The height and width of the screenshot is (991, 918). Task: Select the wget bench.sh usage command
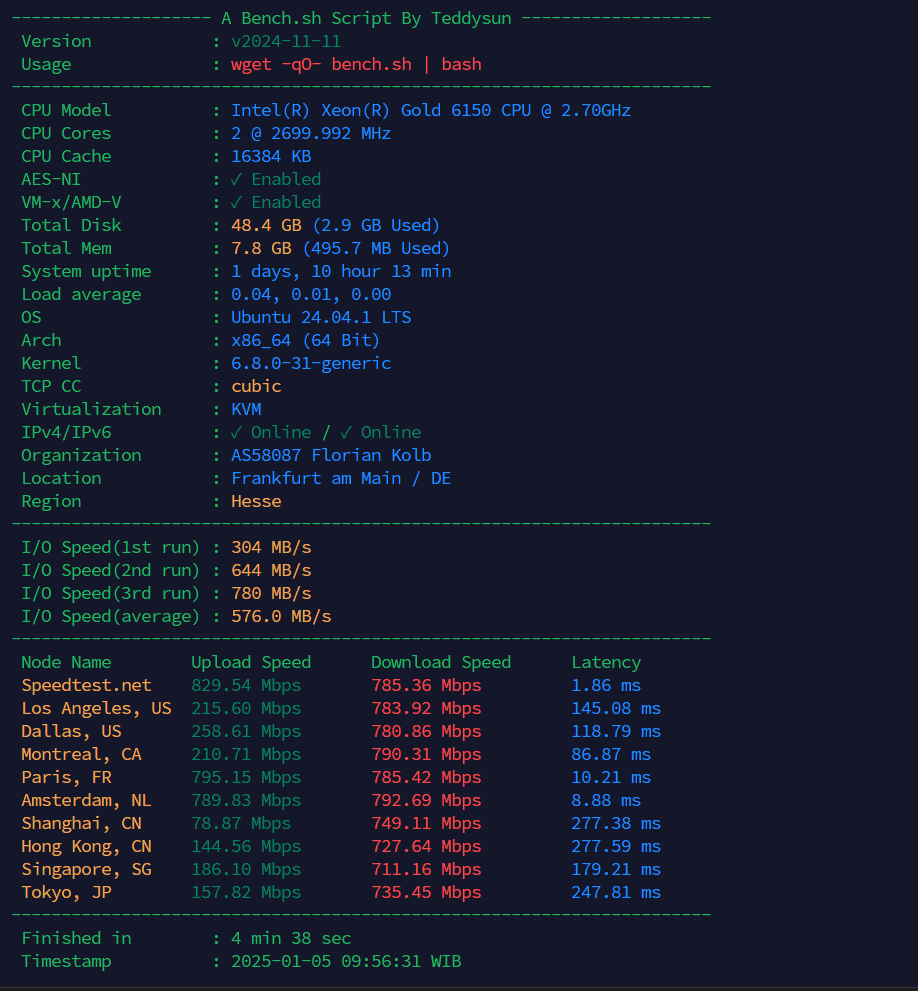[x=356, y=63]
